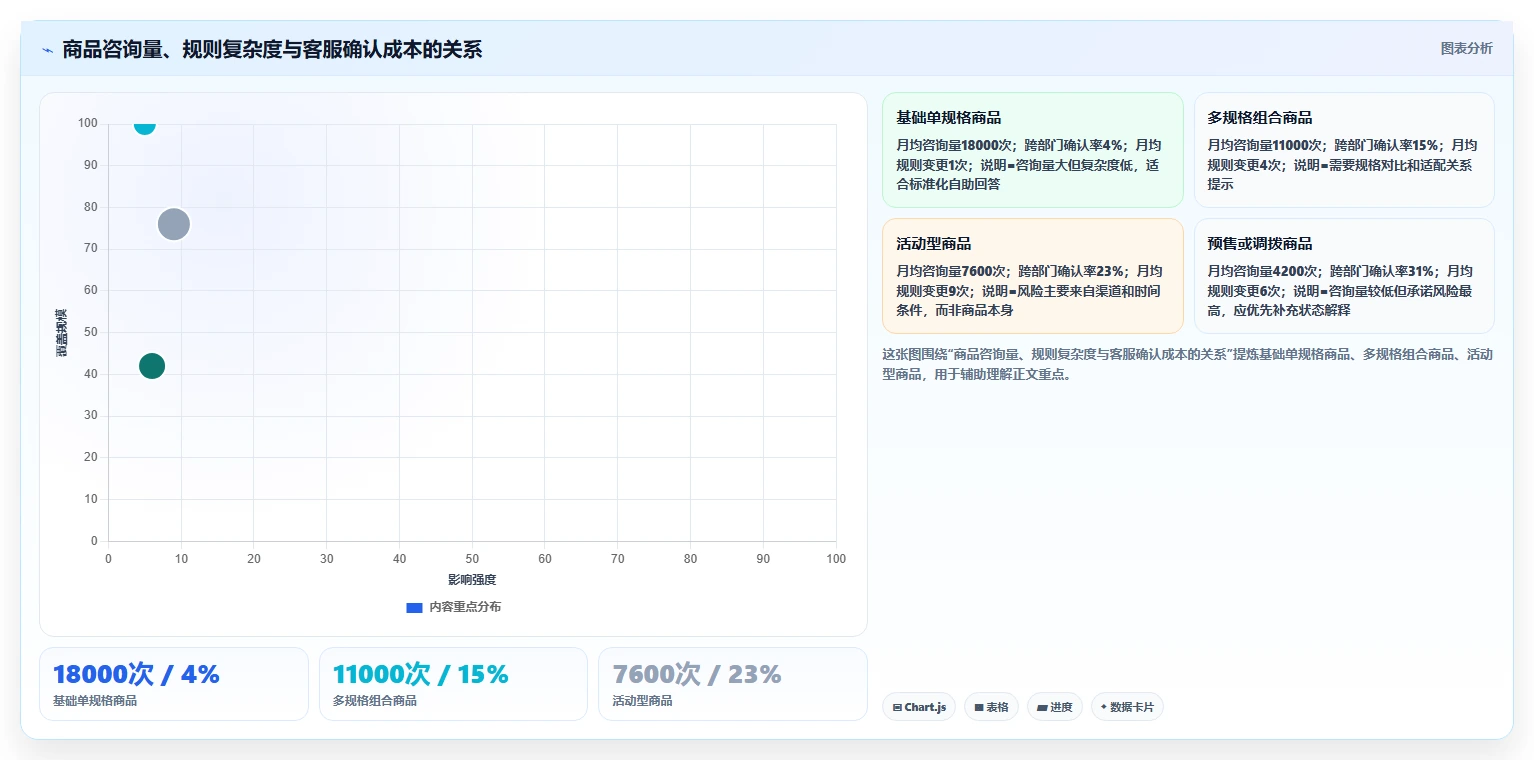
Task: Click the 进度 tag
Action: click(x=1054, y=707)
